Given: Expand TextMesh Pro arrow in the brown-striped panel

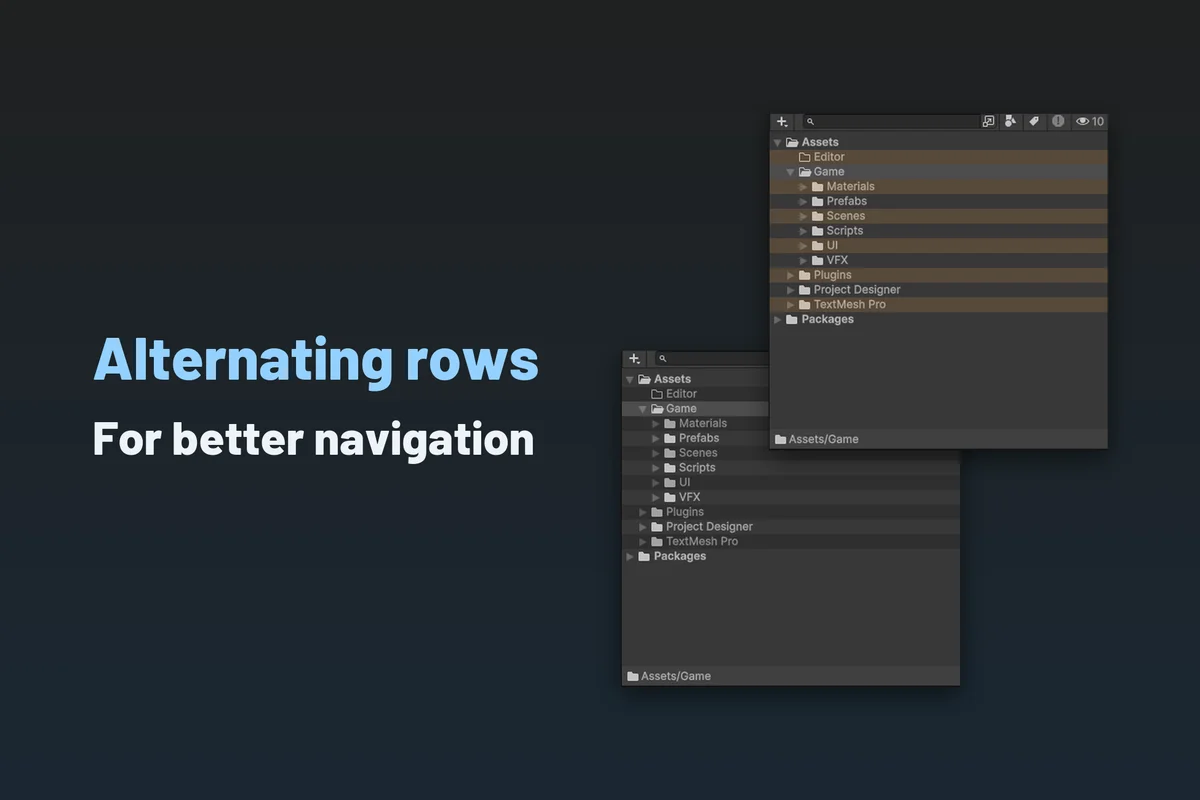Looking at the screenshot, I should (790, 305).
